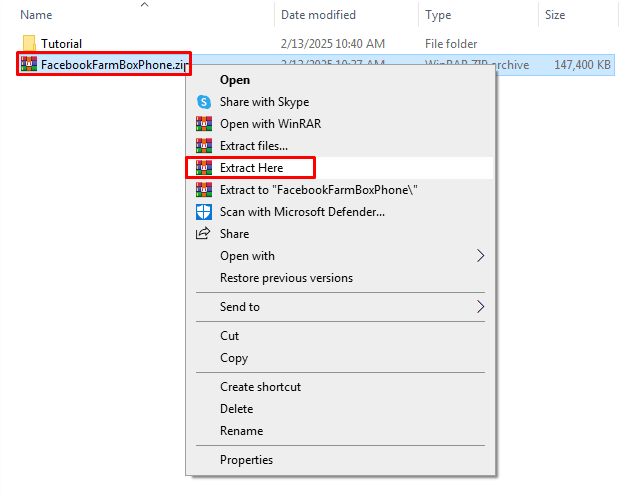Choose Rename from the context menu
Image resolution: width=629 pixels, height=495 pixels.
point(241,431)
